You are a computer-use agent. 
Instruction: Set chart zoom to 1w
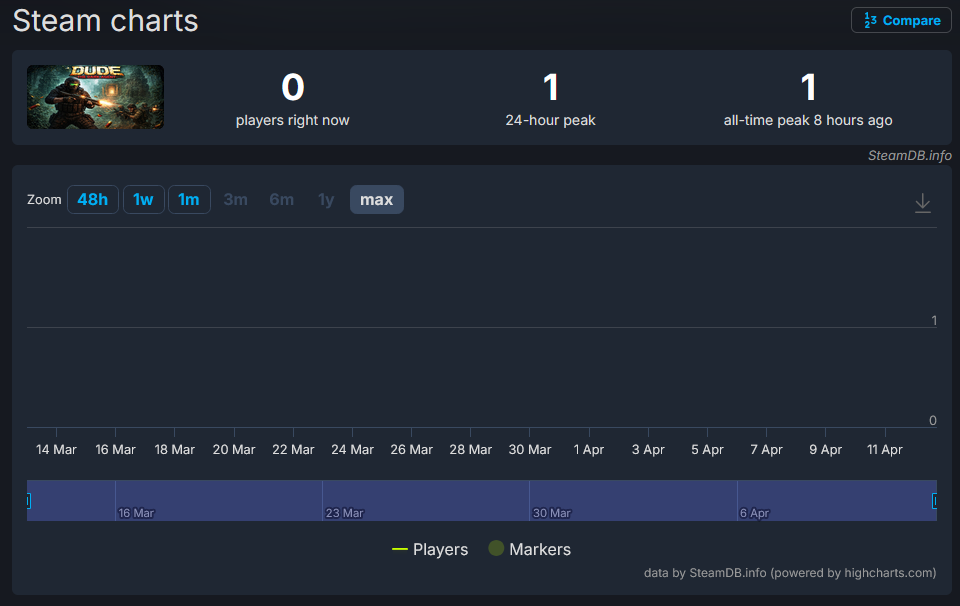tap(143, 200)
